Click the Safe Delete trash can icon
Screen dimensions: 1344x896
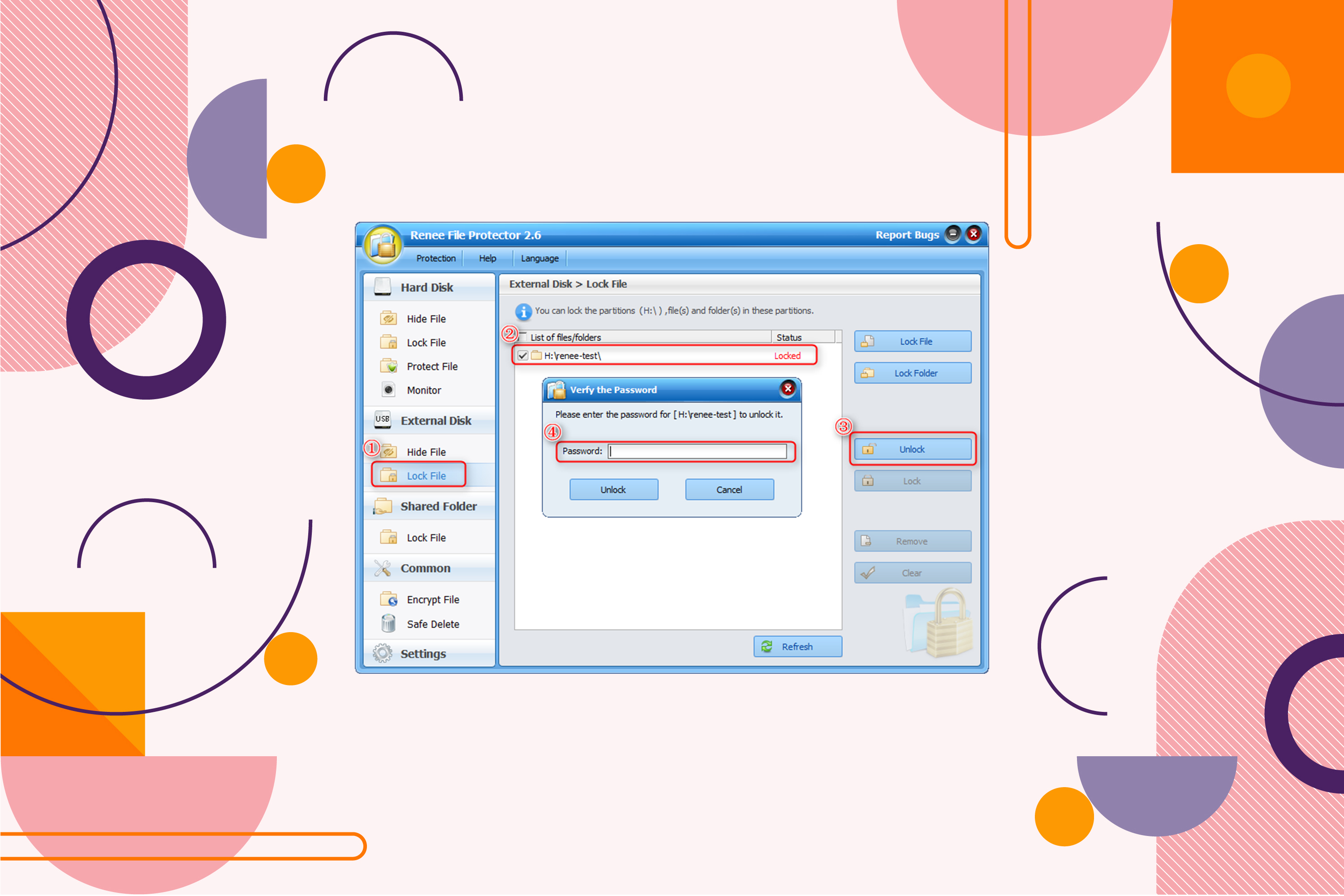(x=388, y=623)
